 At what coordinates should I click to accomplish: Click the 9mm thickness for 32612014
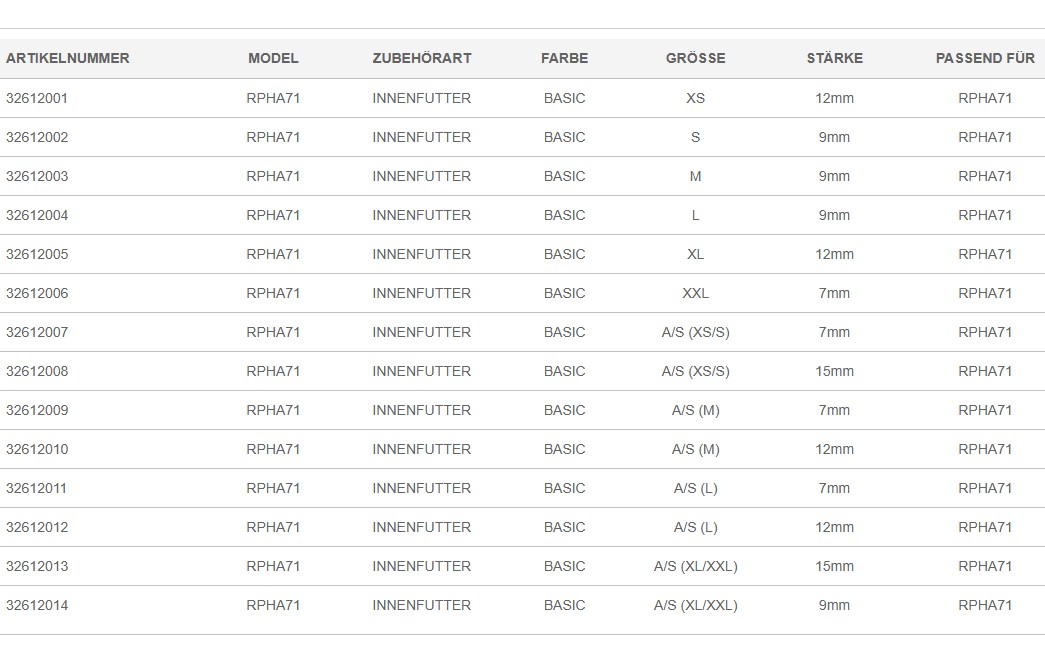point(834,605)
